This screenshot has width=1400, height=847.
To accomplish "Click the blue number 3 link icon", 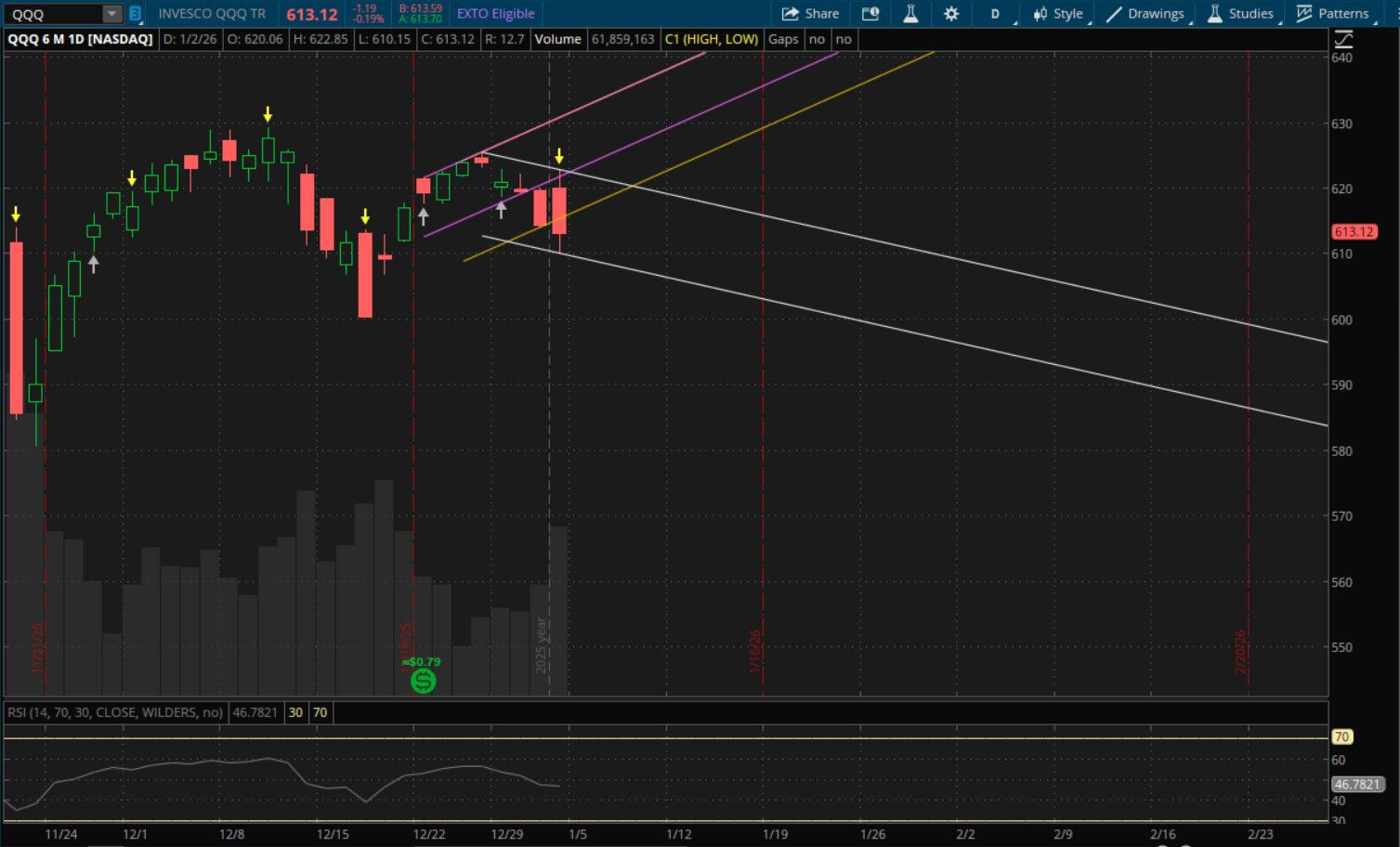I will 135,14.
